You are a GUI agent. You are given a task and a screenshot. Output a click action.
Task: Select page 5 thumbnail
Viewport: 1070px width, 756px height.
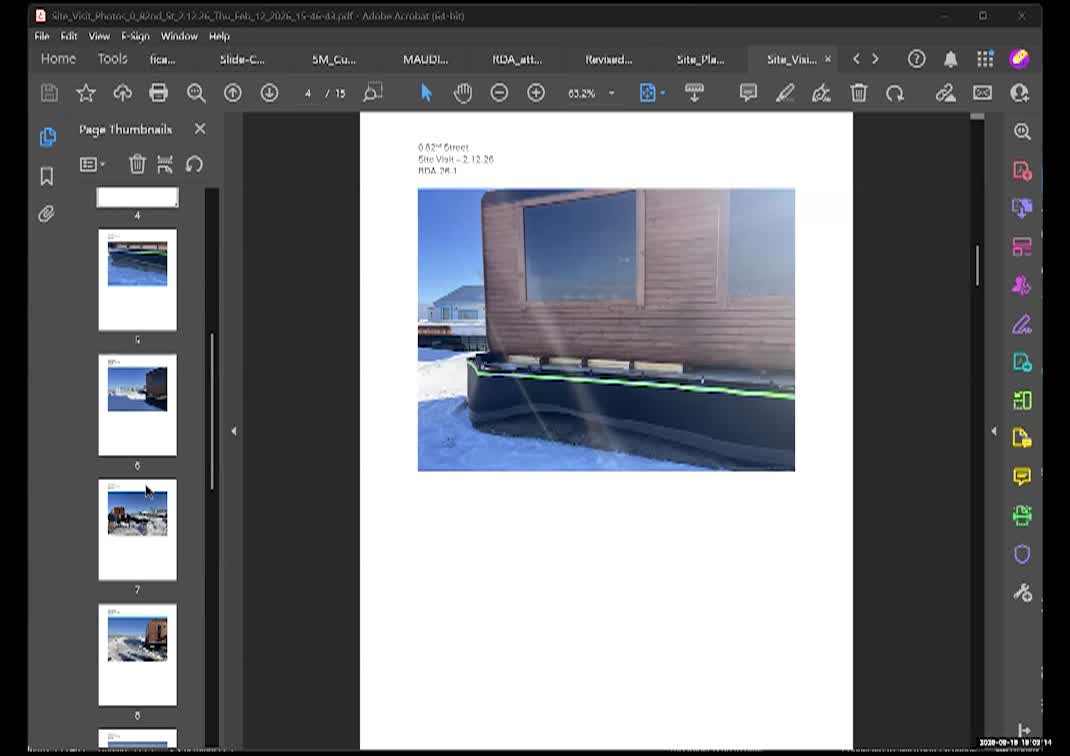coord(137,280)
